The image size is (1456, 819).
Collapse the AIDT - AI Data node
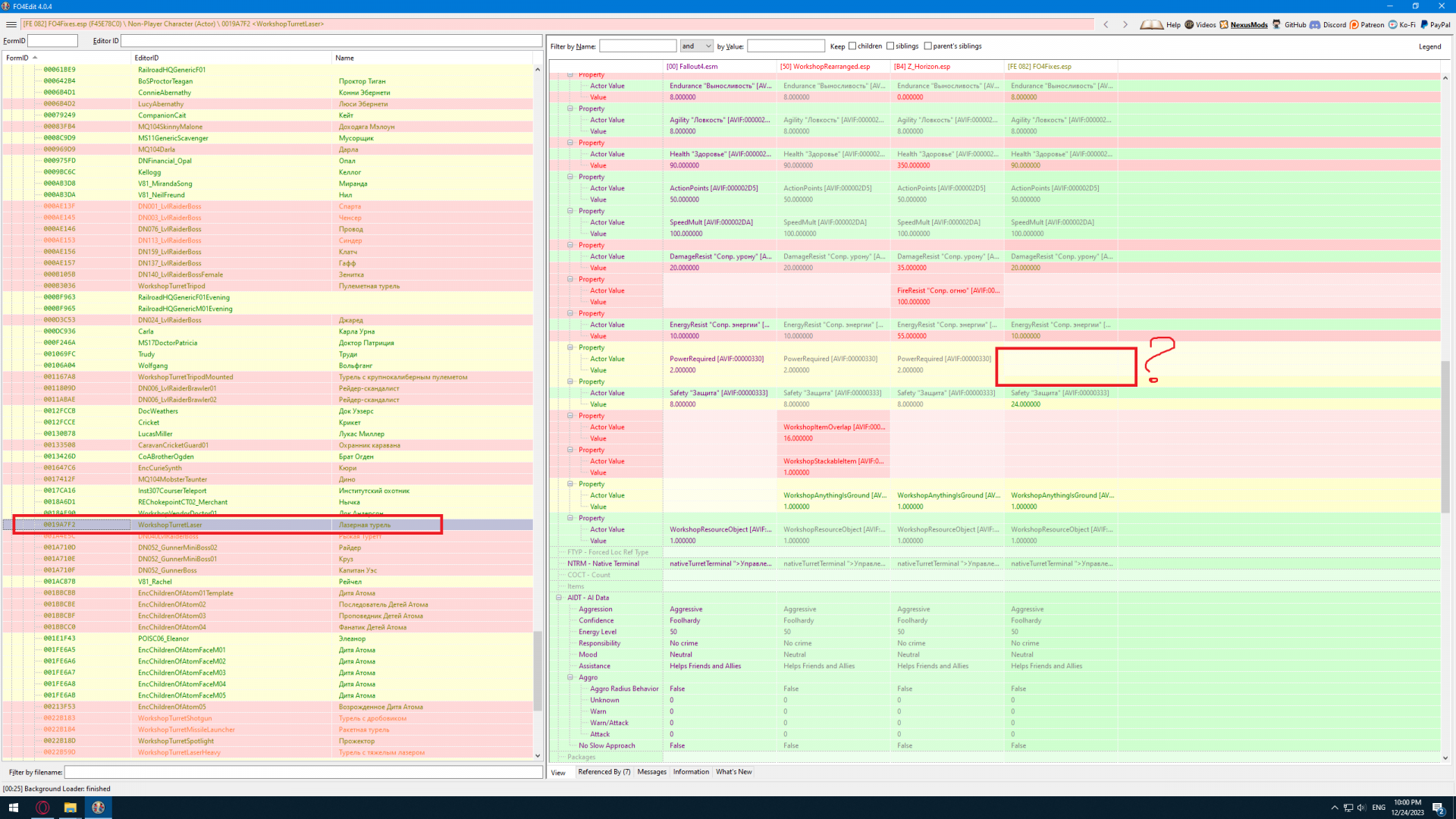click(x=559, y=598)
